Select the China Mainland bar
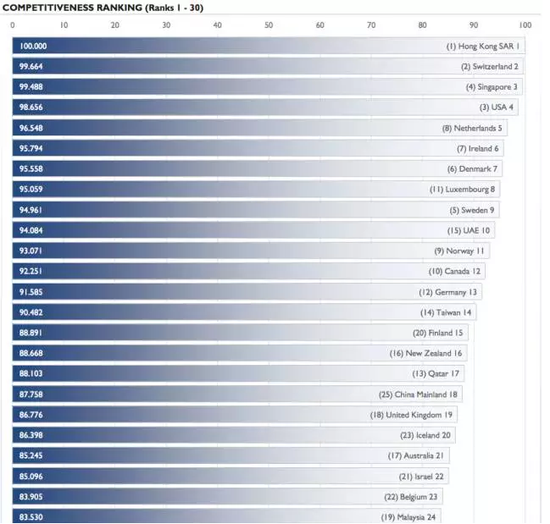 [x=237, y=394]
